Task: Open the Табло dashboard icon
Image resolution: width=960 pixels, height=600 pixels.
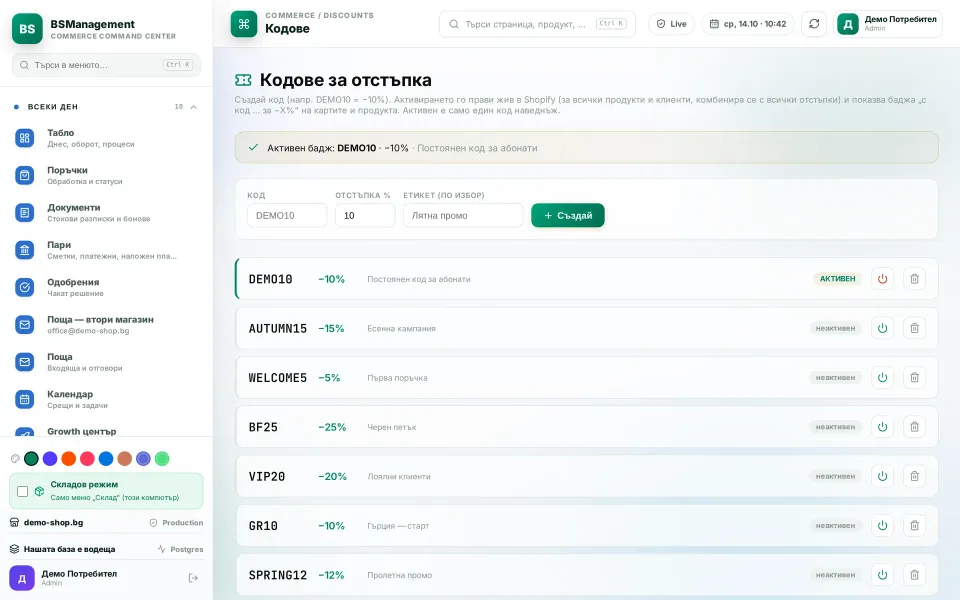Action: point(24,138)
